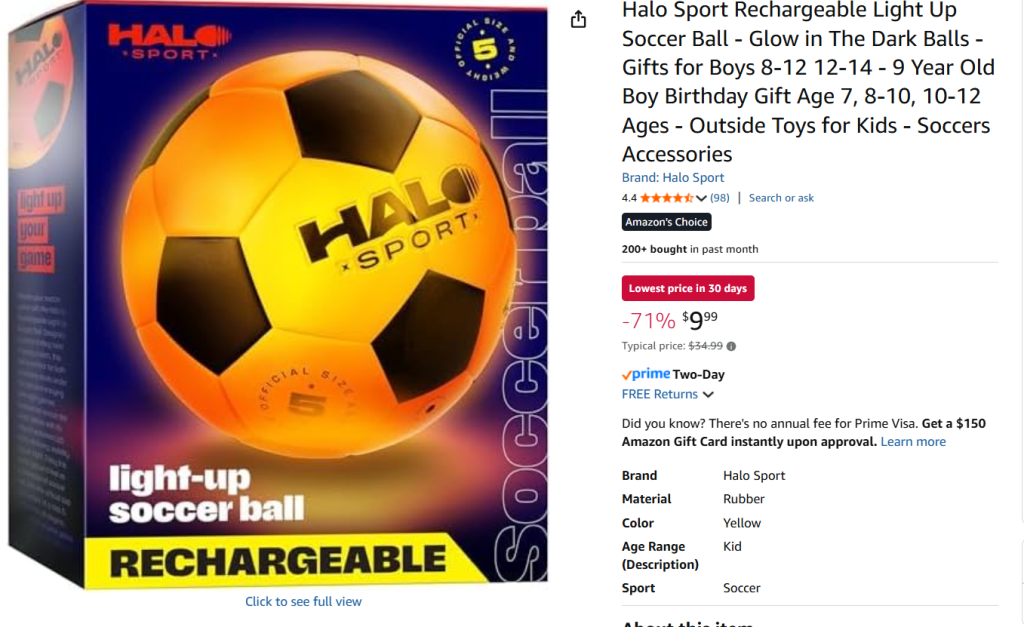Click the soccer ball product image
The width and height of the screenshot is (1024, 627).
click(x=278, y=294)
